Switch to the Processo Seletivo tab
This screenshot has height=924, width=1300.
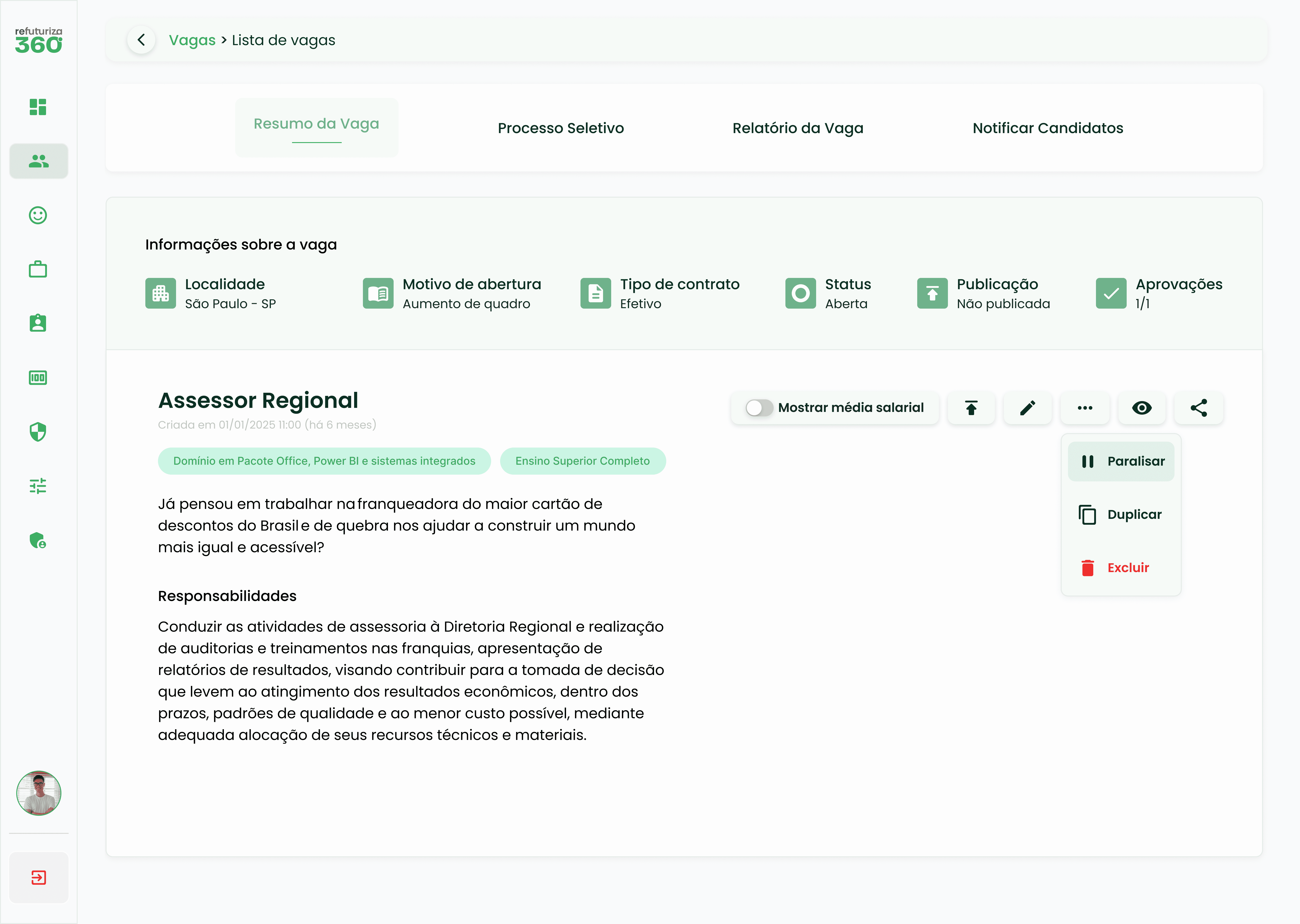tap(560, 128)
